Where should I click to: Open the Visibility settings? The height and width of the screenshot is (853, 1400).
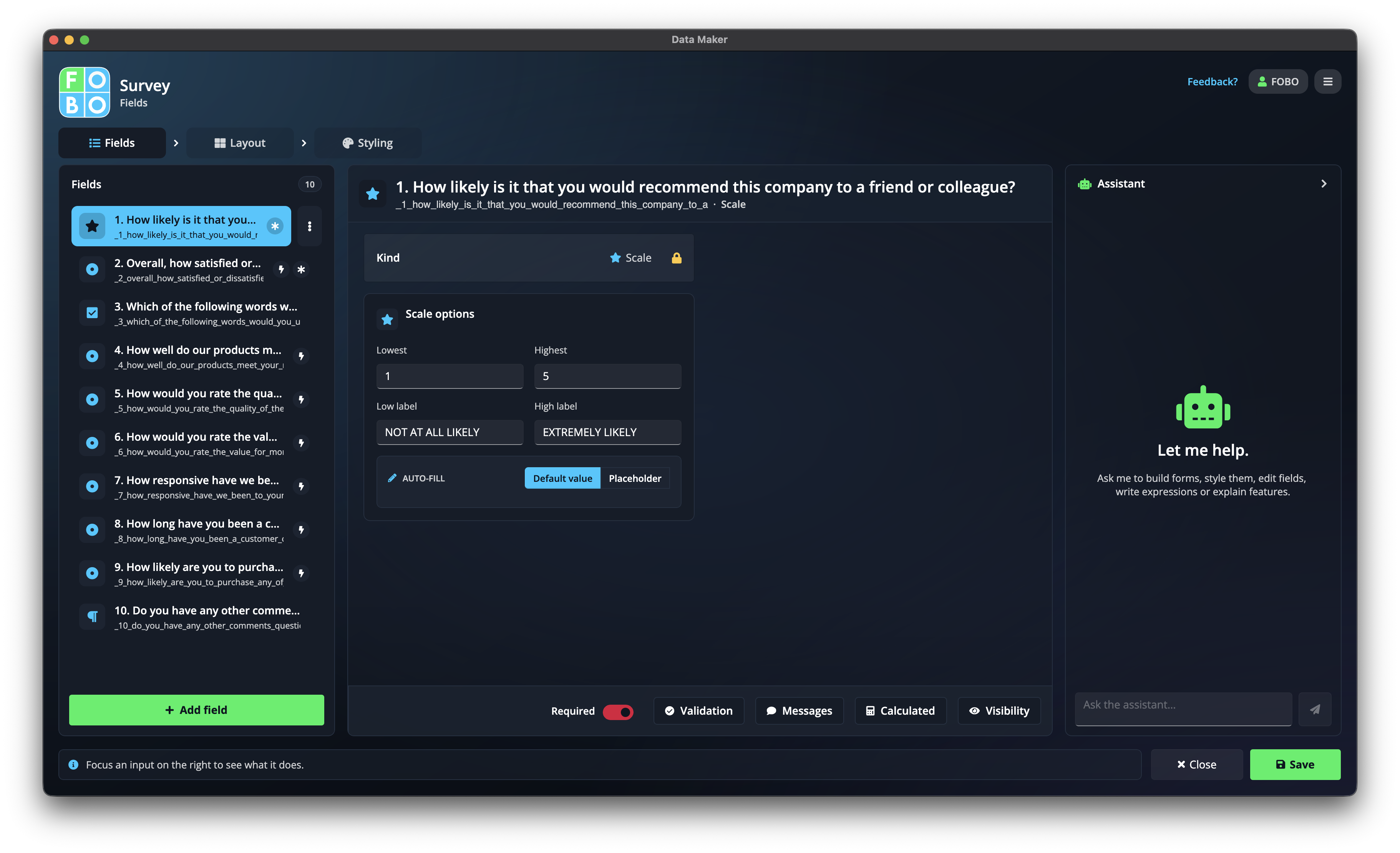pos(999,711)
